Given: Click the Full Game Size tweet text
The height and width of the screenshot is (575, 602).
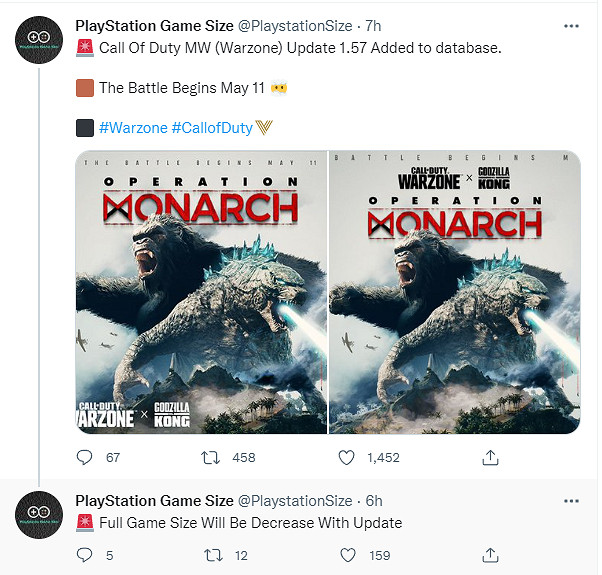Looking at the screenshot, I should (x=250, y=522).
